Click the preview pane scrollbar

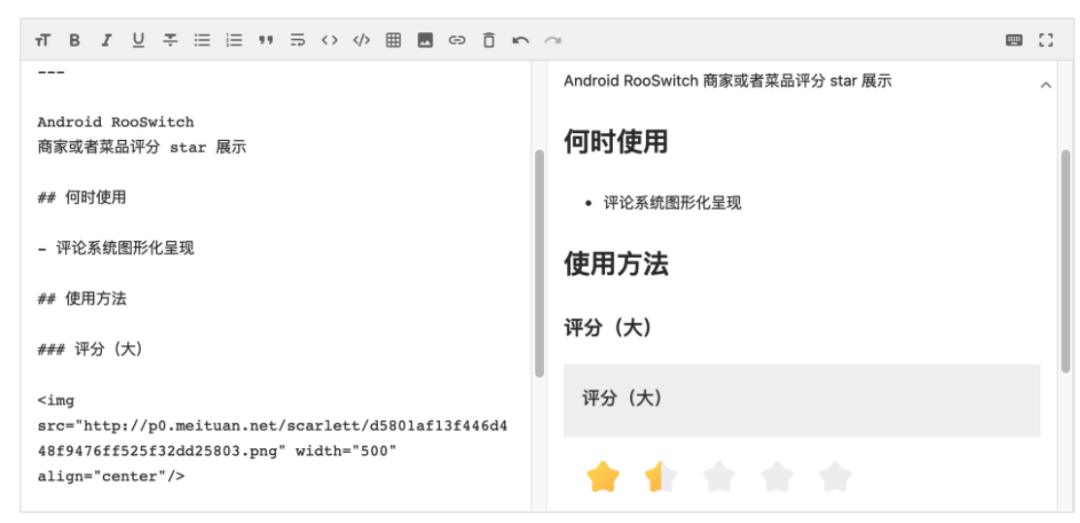pyautogui.click(x=1066, y=262)
